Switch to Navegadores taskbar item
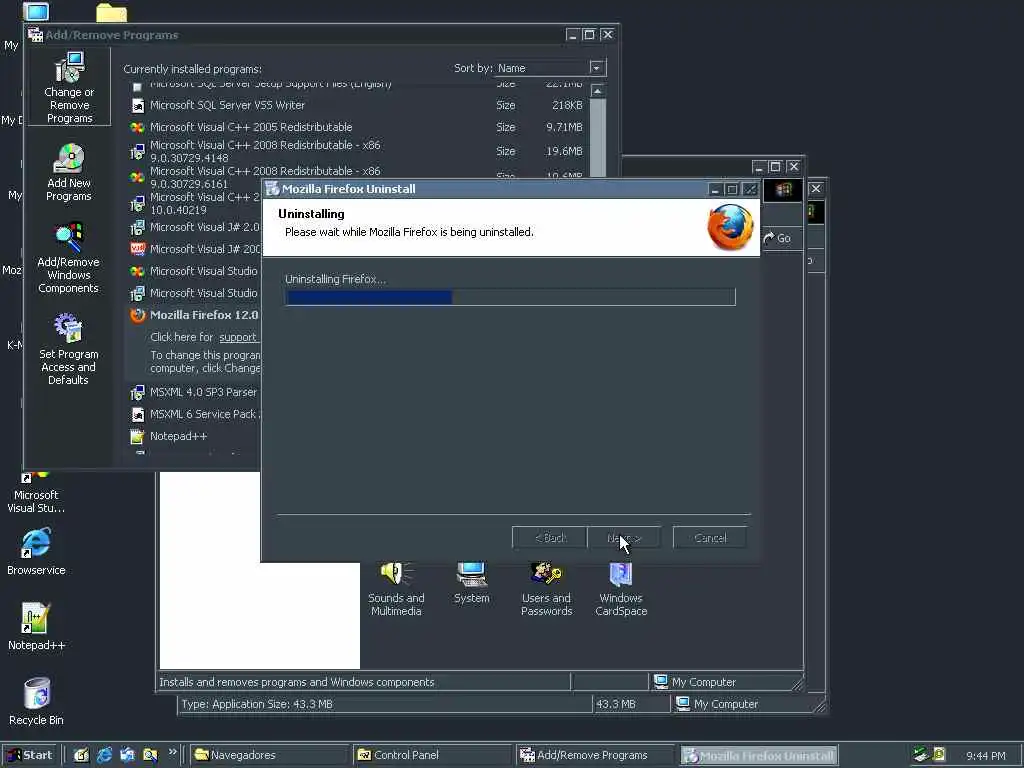 click(x=271, y=755)
